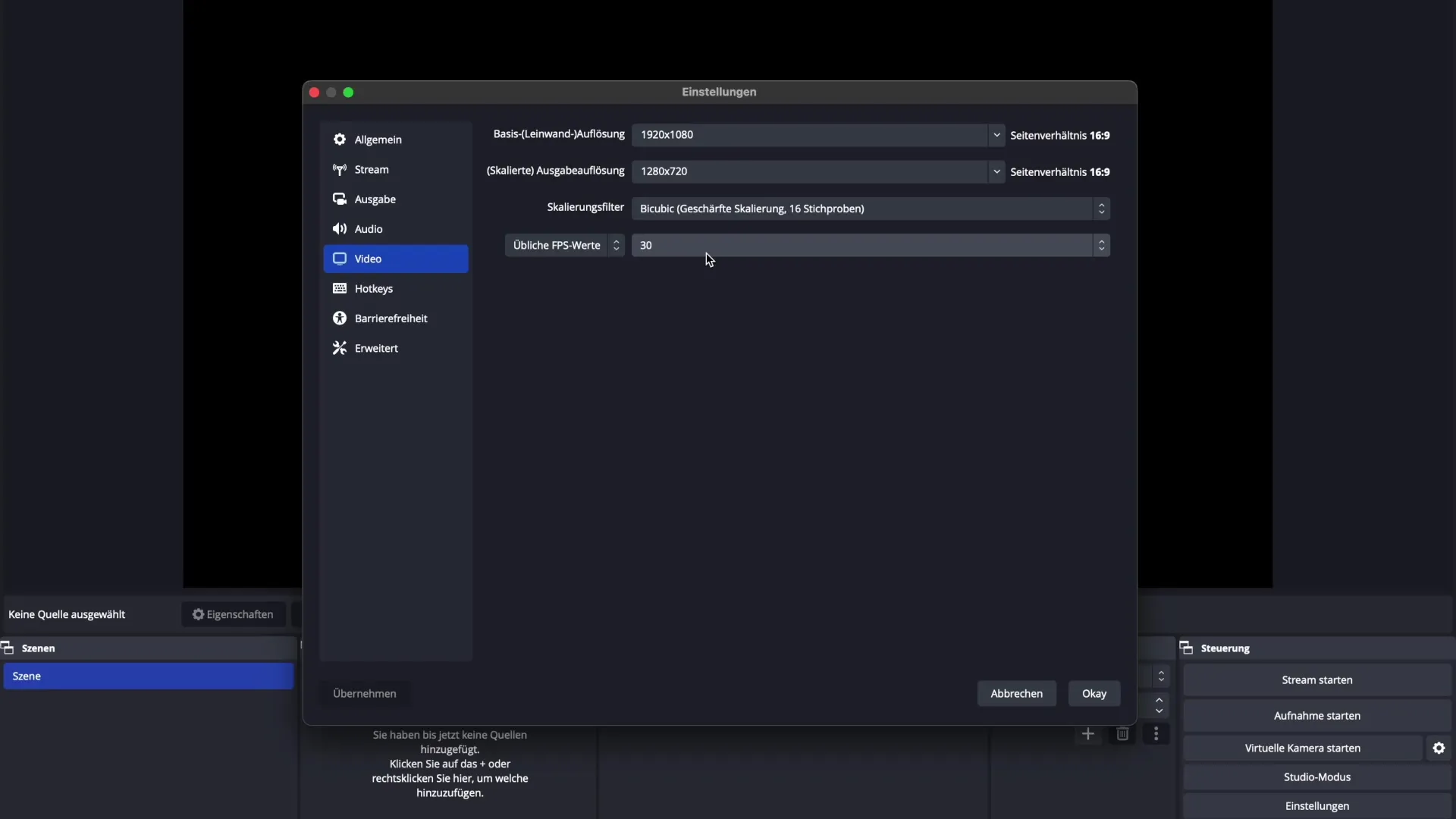This screenshot has width=1456, height=819.
Task: Open virtual camera settings gear
Action: point(1439,748)
